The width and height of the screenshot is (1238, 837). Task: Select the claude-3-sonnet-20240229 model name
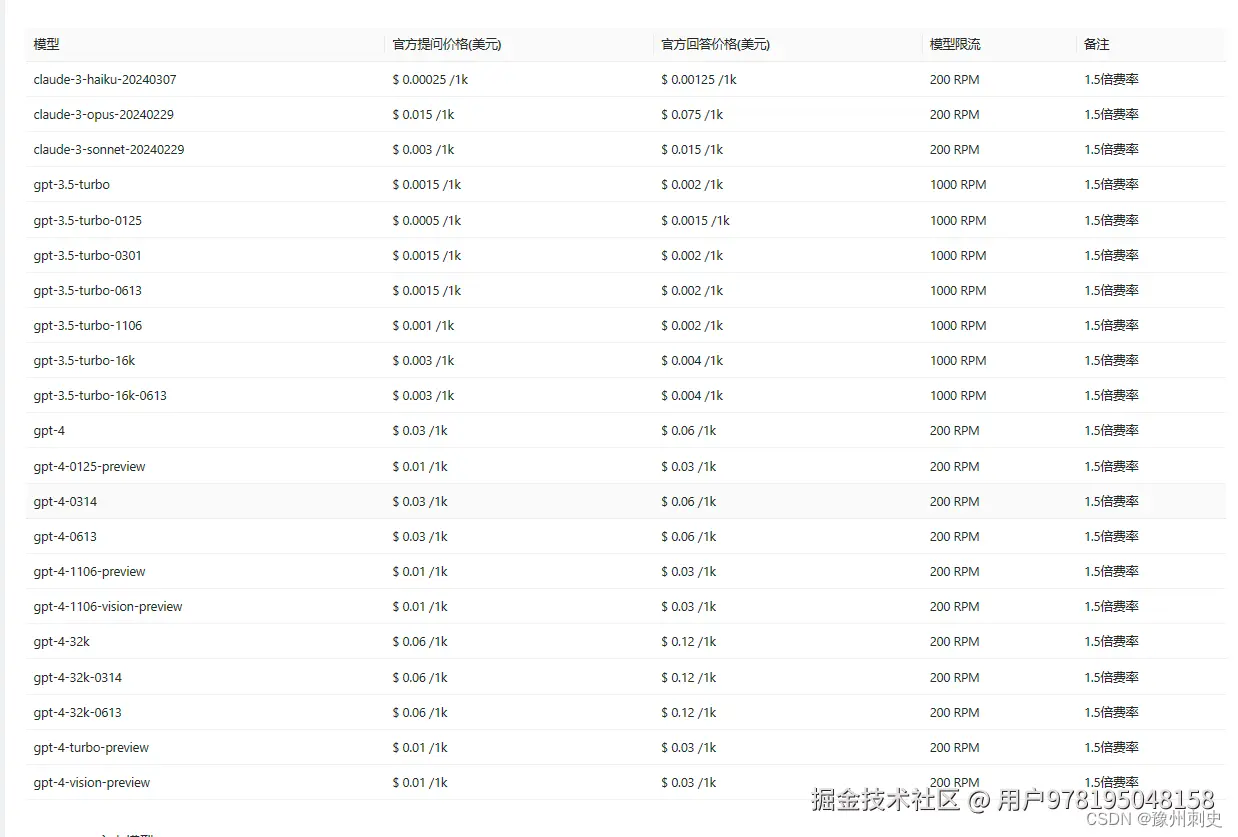click(x=108, y=149)
